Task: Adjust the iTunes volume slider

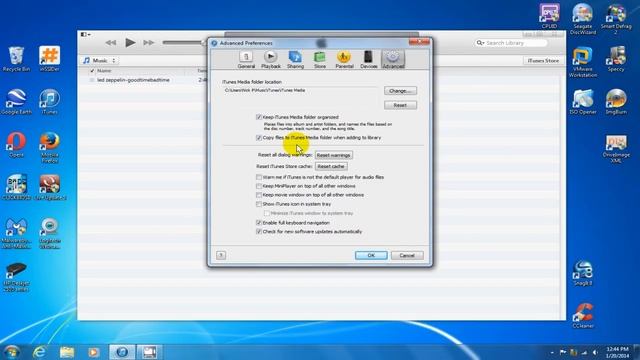Action: click(184, 42)
